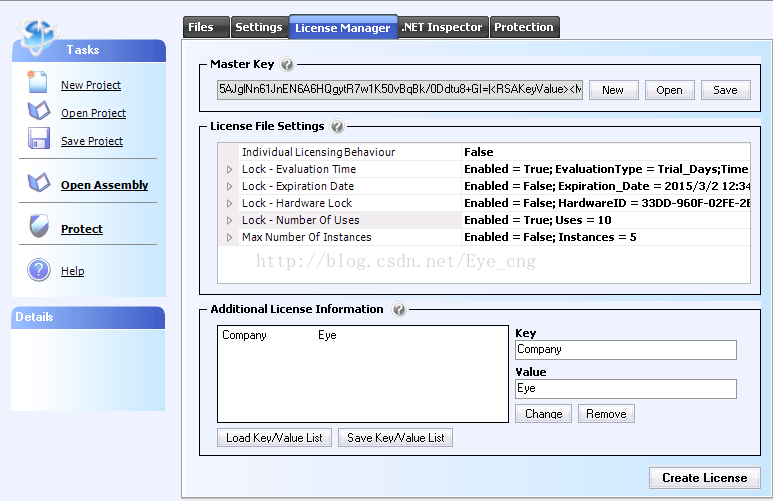Click the New Project page icon
773x501 pixels.
click(x=37, y=82)
